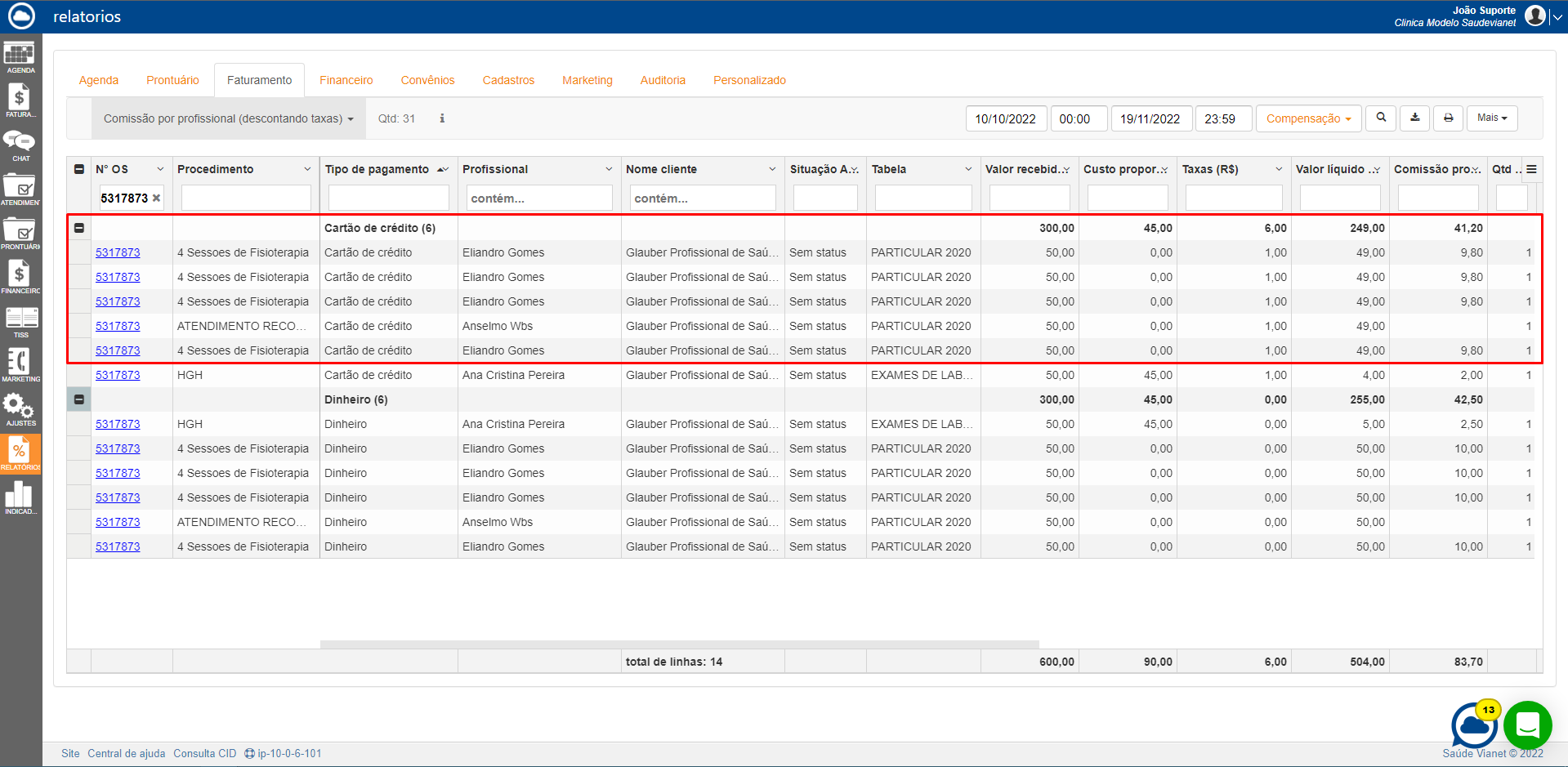The image size is (1568, 767).
Task: Open the Compensação dropdown
Action: [x=1308, y=118]
